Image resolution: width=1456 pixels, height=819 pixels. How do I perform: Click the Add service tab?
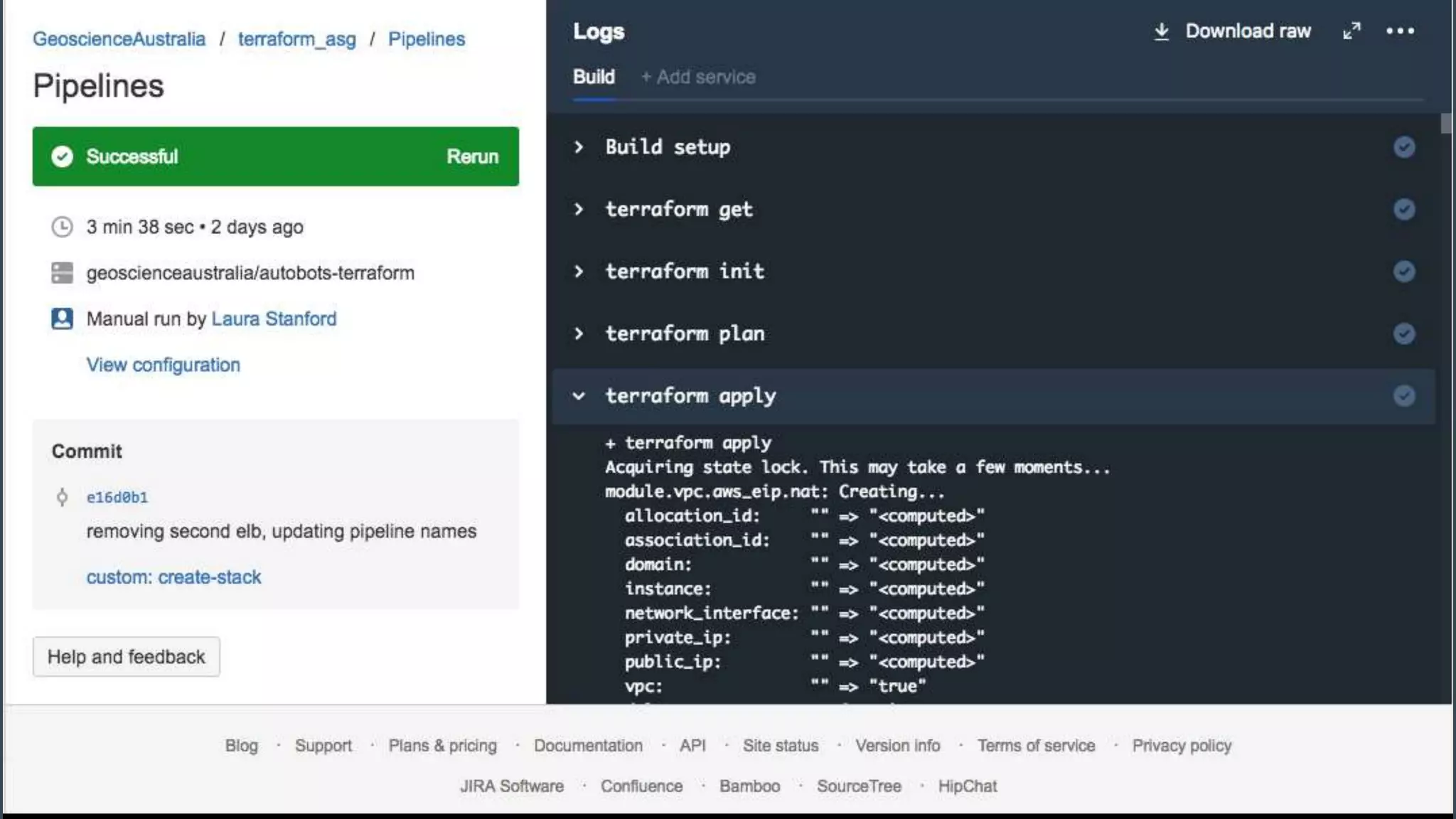(x=698, y=77)
